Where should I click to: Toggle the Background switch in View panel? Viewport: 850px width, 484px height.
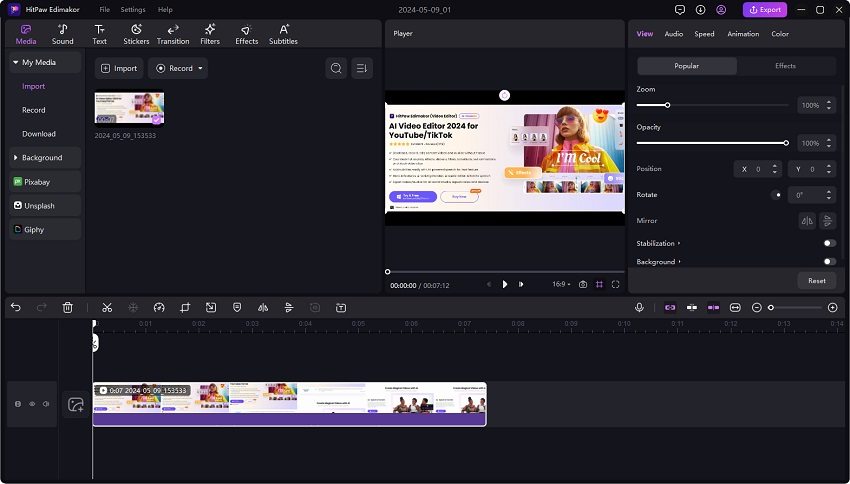click(829, 262)
